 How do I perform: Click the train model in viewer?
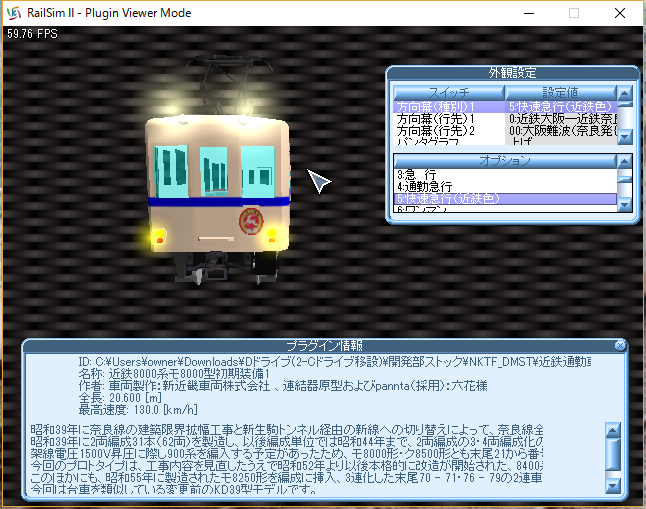218,172
